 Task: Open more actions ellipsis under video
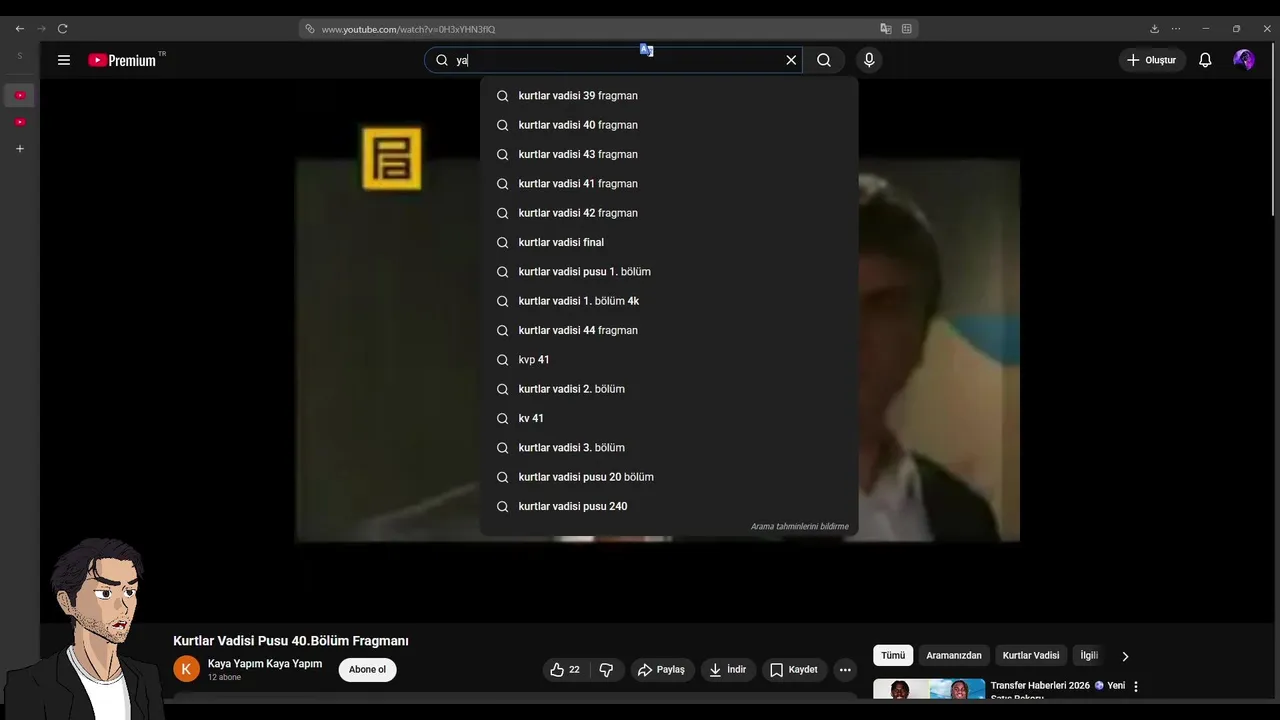[845, 670]
